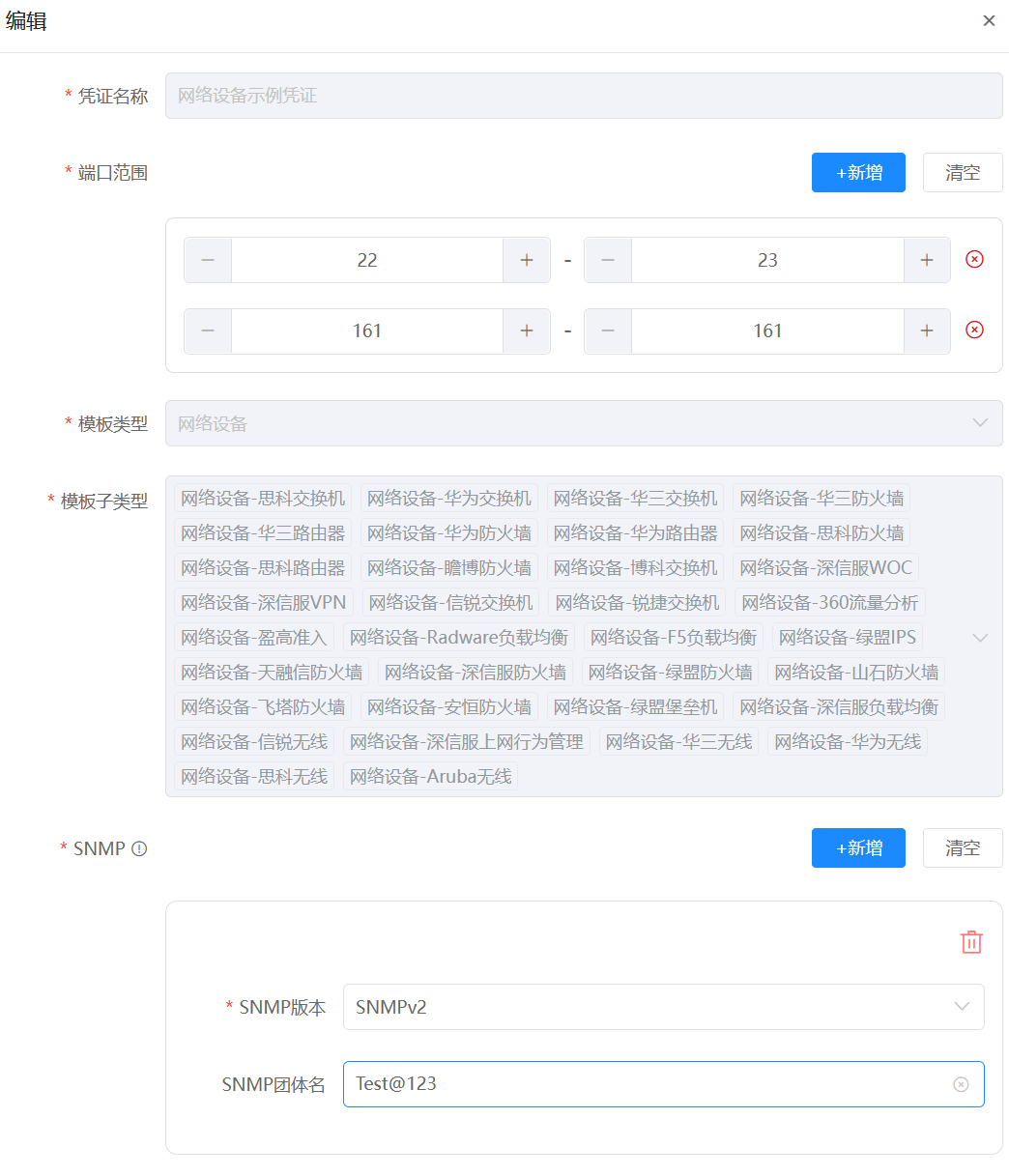The image size is (1009, 1176).
Task: Click the tag 网络设备-信锐交换机
Action: click(451, 603)
